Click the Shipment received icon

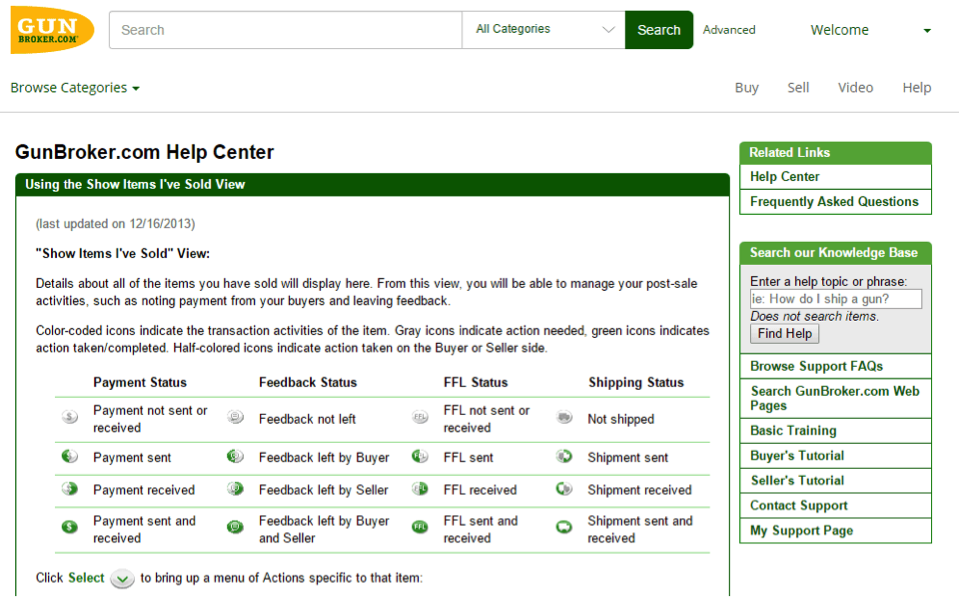(564, 489)
